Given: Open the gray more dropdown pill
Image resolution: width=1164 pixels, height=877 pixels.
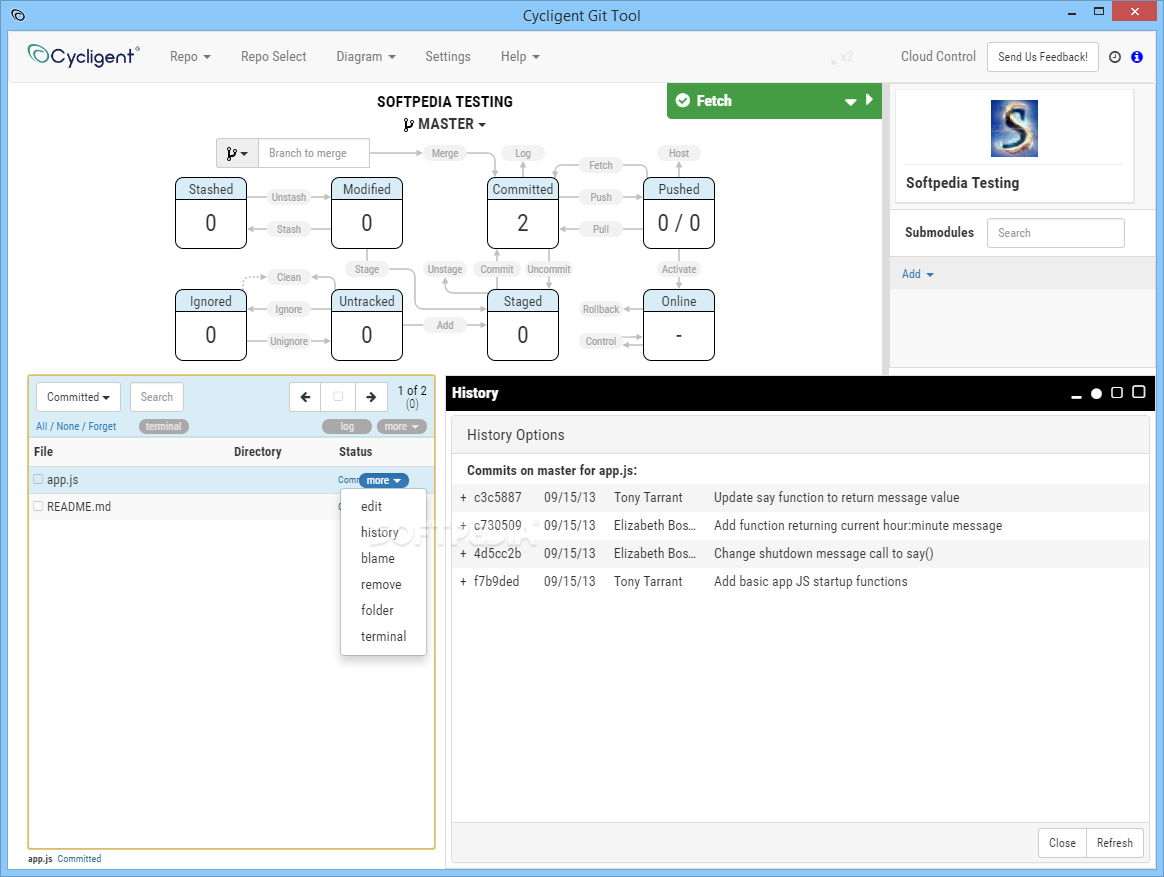Looking at the screenshot, I should [x=402, y=426].
